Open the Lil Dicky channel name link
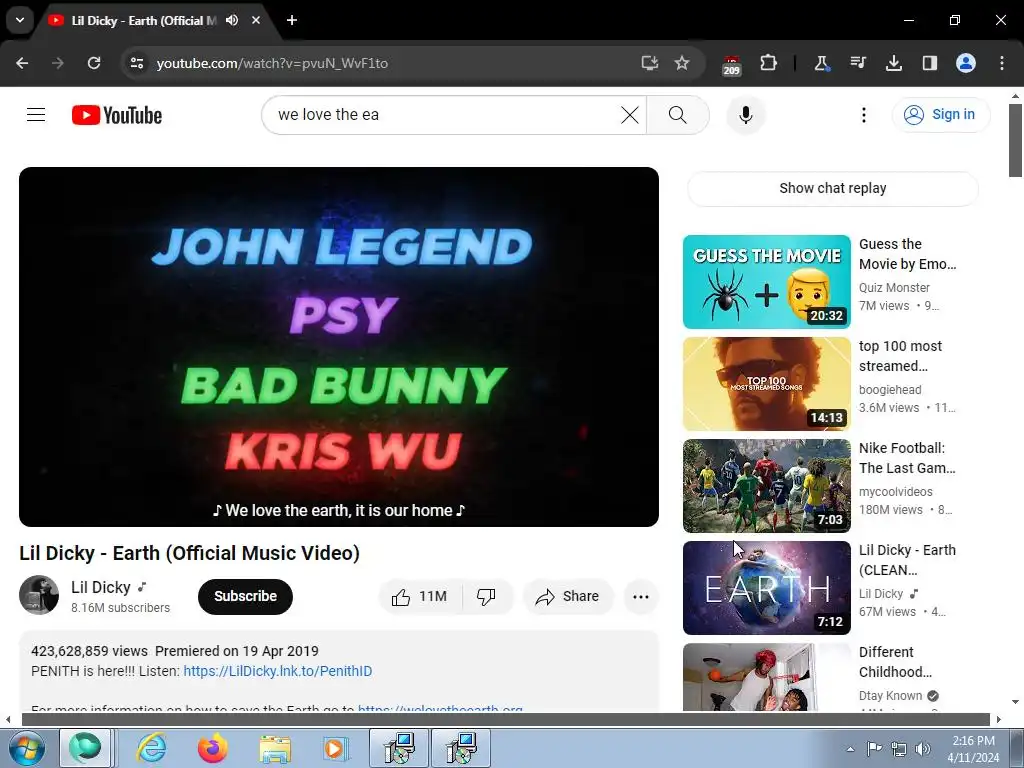The height and width of the screenshot is (768, 1024). (101, 587)
